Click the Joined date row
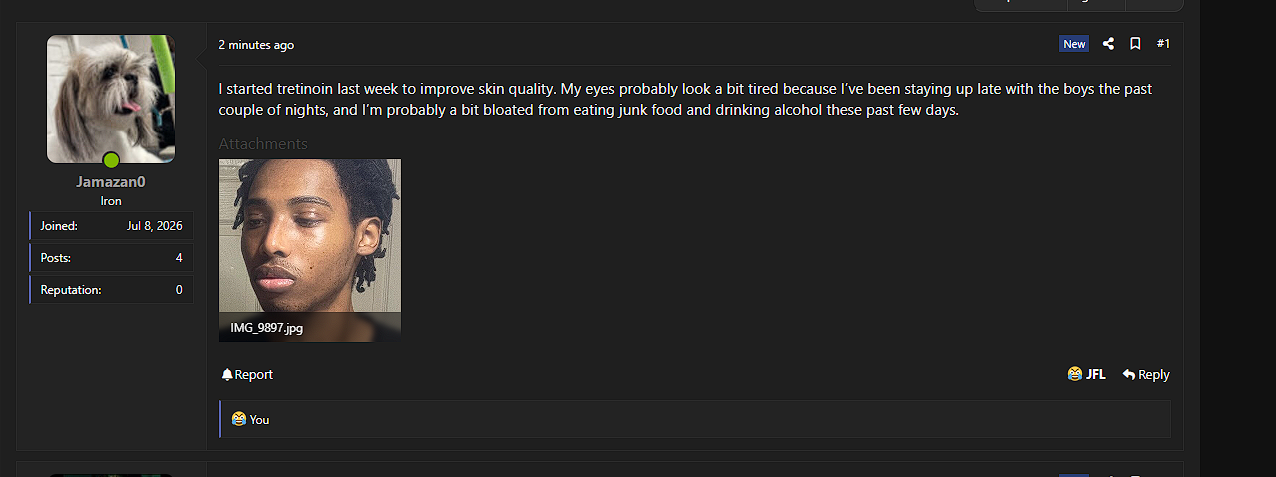This screenshot has height=477, width=1276. click(111, 226)
